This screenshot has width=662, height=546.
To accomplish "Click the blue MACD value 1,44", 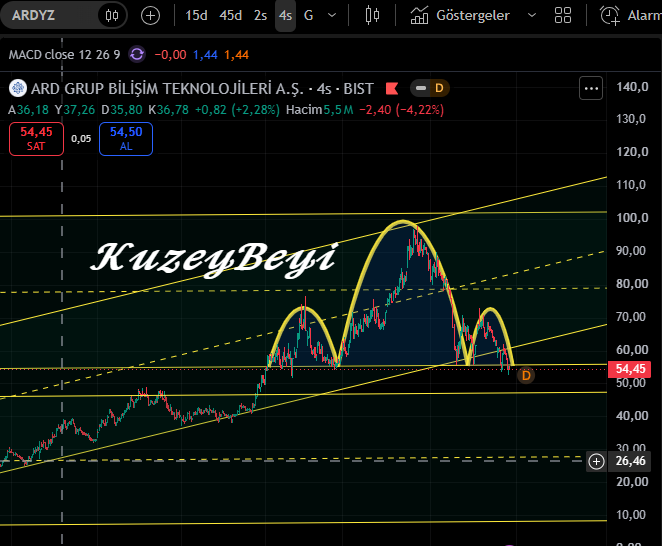I will point(205,54).
